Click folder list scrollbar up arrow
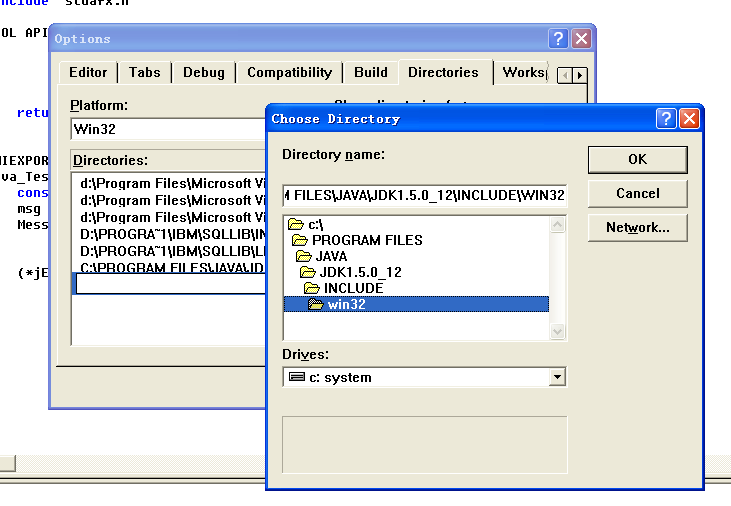731x506 pixels. (x=558, y=225)
